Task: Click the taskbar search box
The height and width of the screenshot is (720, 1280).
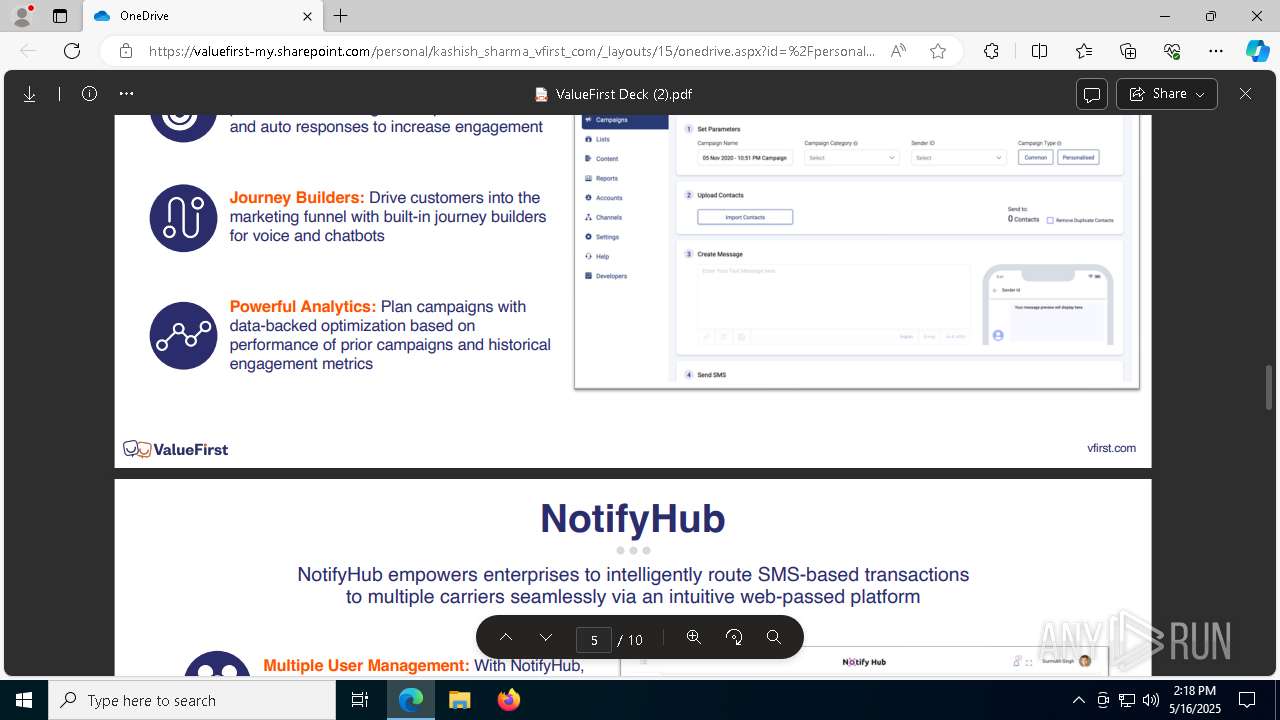Action: 192,700
